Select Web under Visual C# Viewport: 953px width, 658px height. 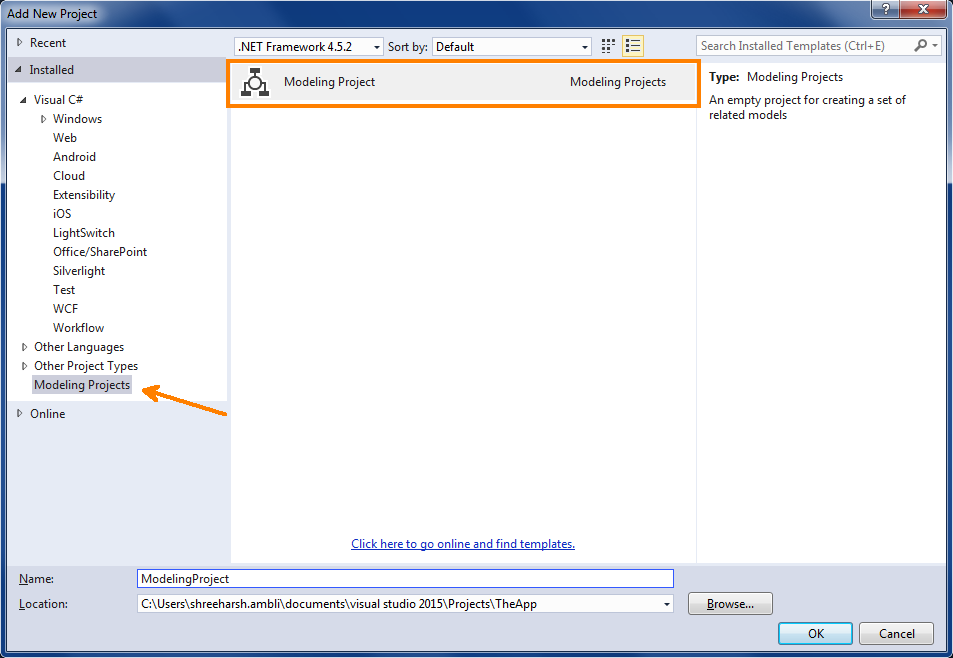coord(64,138)
